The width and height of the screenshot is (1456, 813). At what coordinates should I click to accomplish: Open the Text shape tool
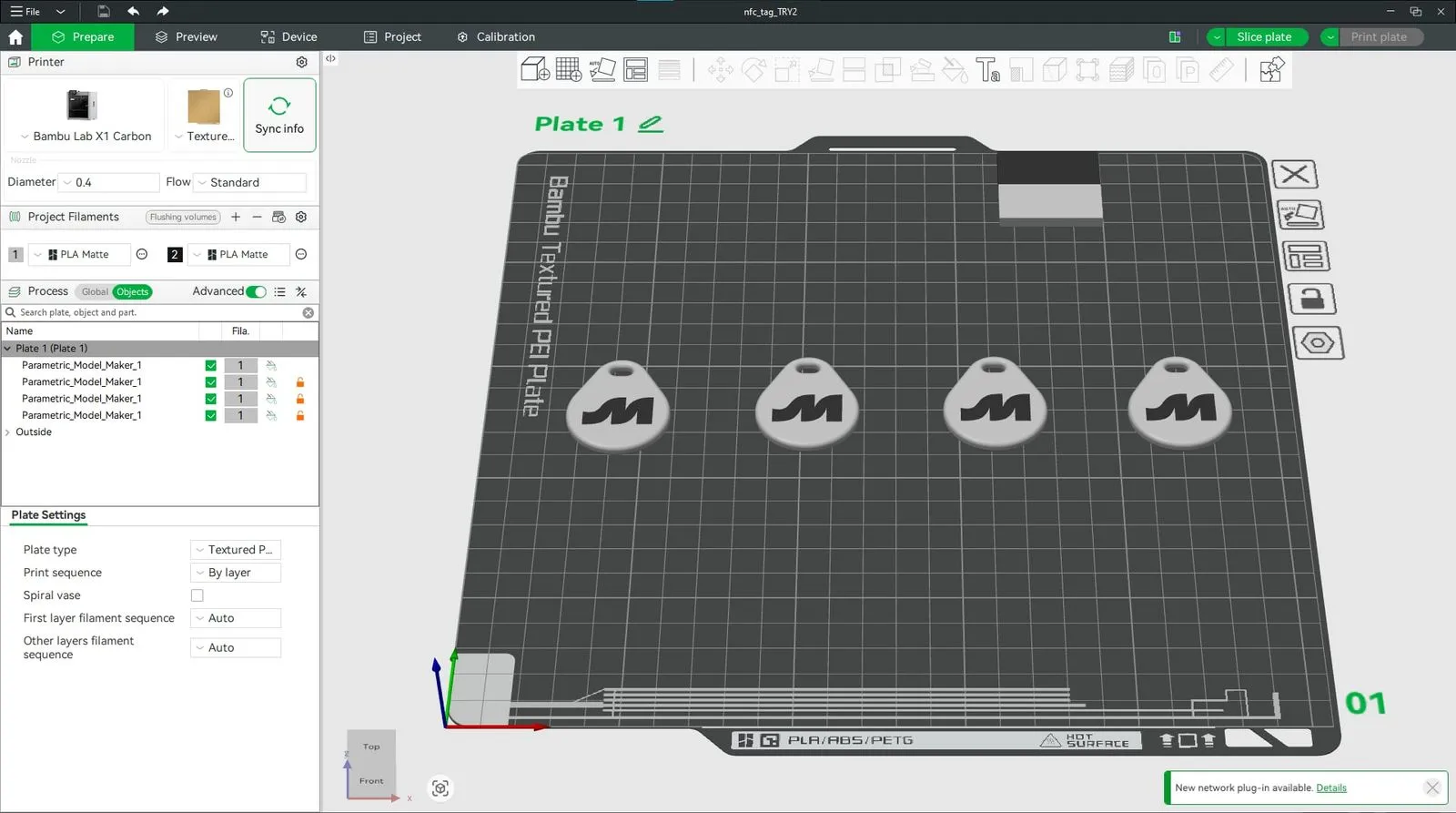tap(988, 69)
